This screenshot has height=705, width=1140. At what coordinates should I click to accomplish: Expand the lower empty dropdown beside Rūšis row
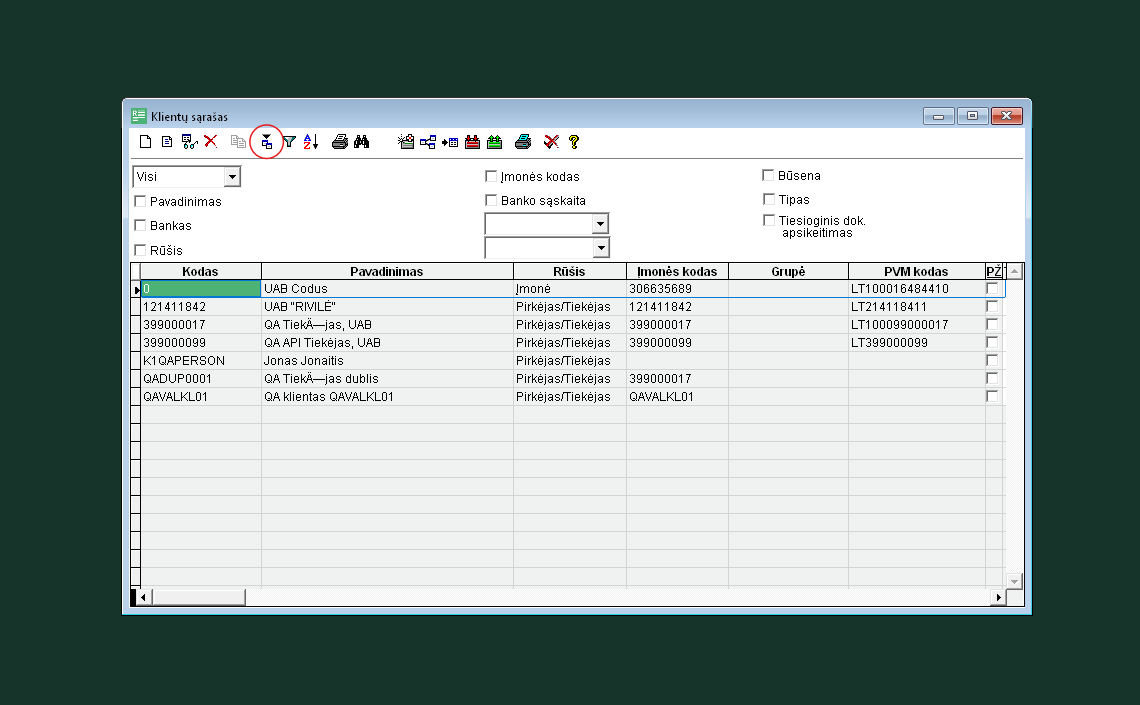coord(601,248)
